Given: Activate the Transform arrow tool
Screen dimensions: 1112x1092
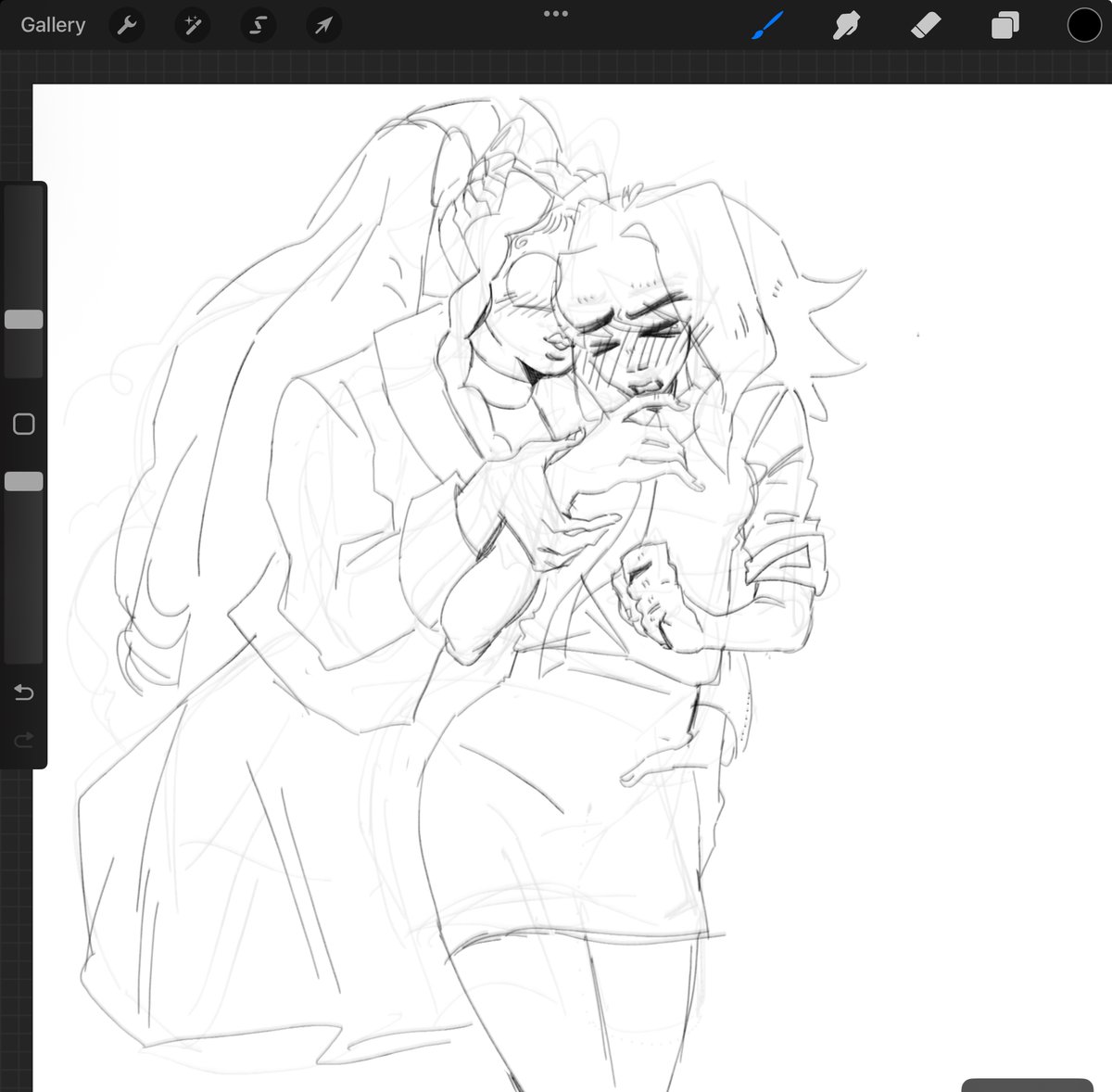Looking at the screenshot, I should click(x=323, y=25).
